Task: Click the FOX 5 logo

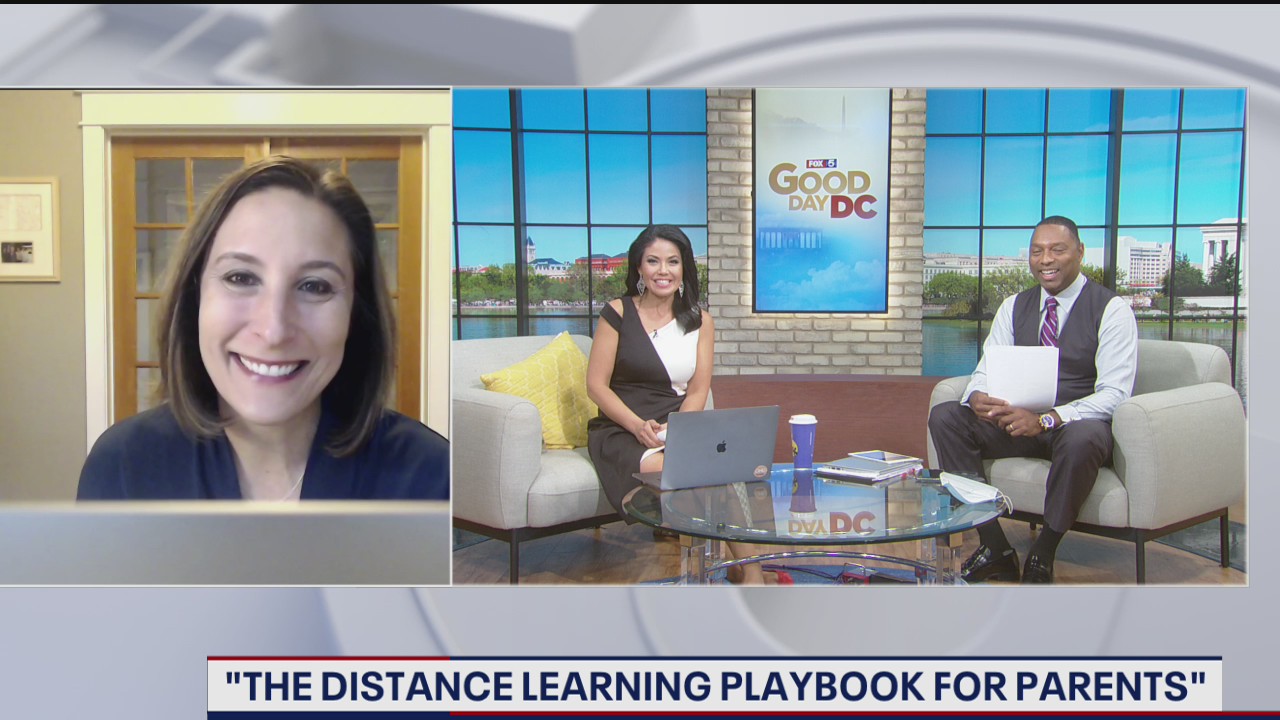Action: click(822, 163)
